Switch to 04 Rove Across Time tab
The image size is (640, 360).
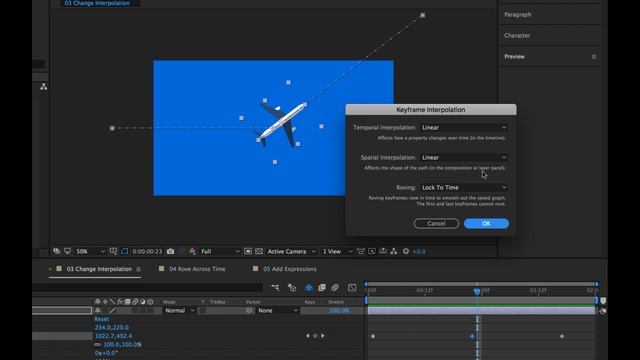coord(197,269)
